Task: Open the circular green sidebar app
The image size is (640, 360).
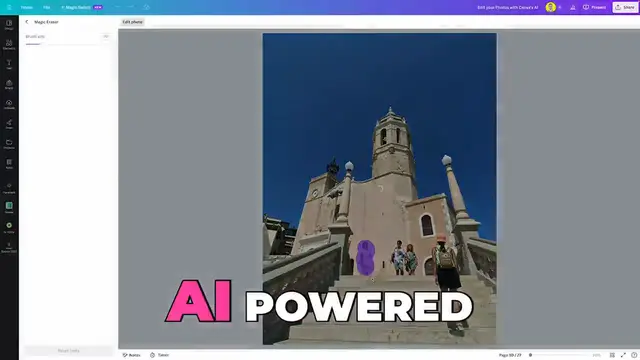Action: [x=9, y=227]
